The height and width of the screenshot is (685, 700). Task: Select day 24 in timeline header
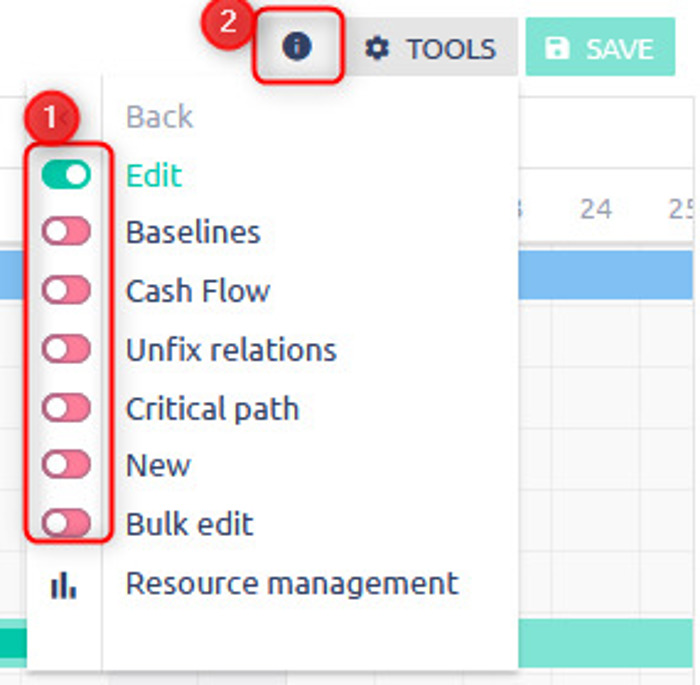[x=596, y=209]
